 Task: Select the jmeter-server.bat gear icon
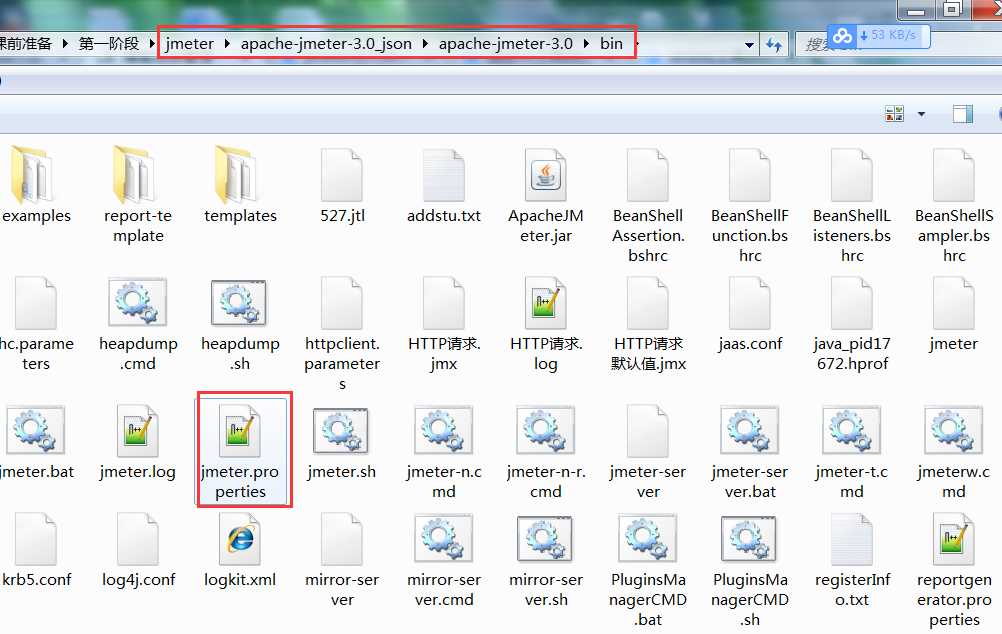(x=749, y=430)
